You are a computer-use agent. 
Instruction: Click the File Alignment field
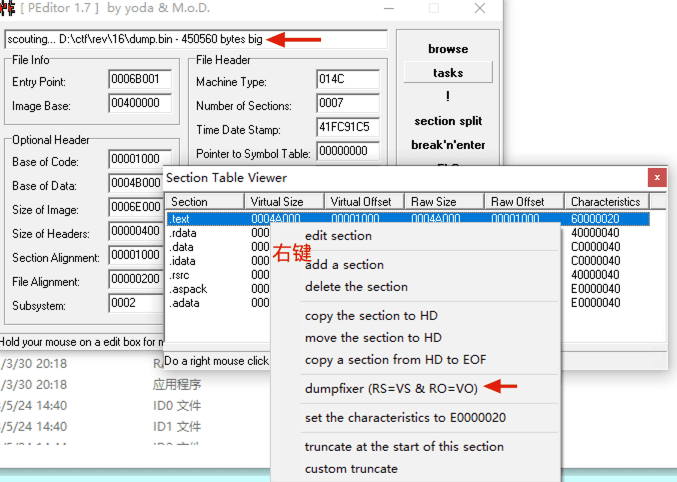tap(136, 279)
